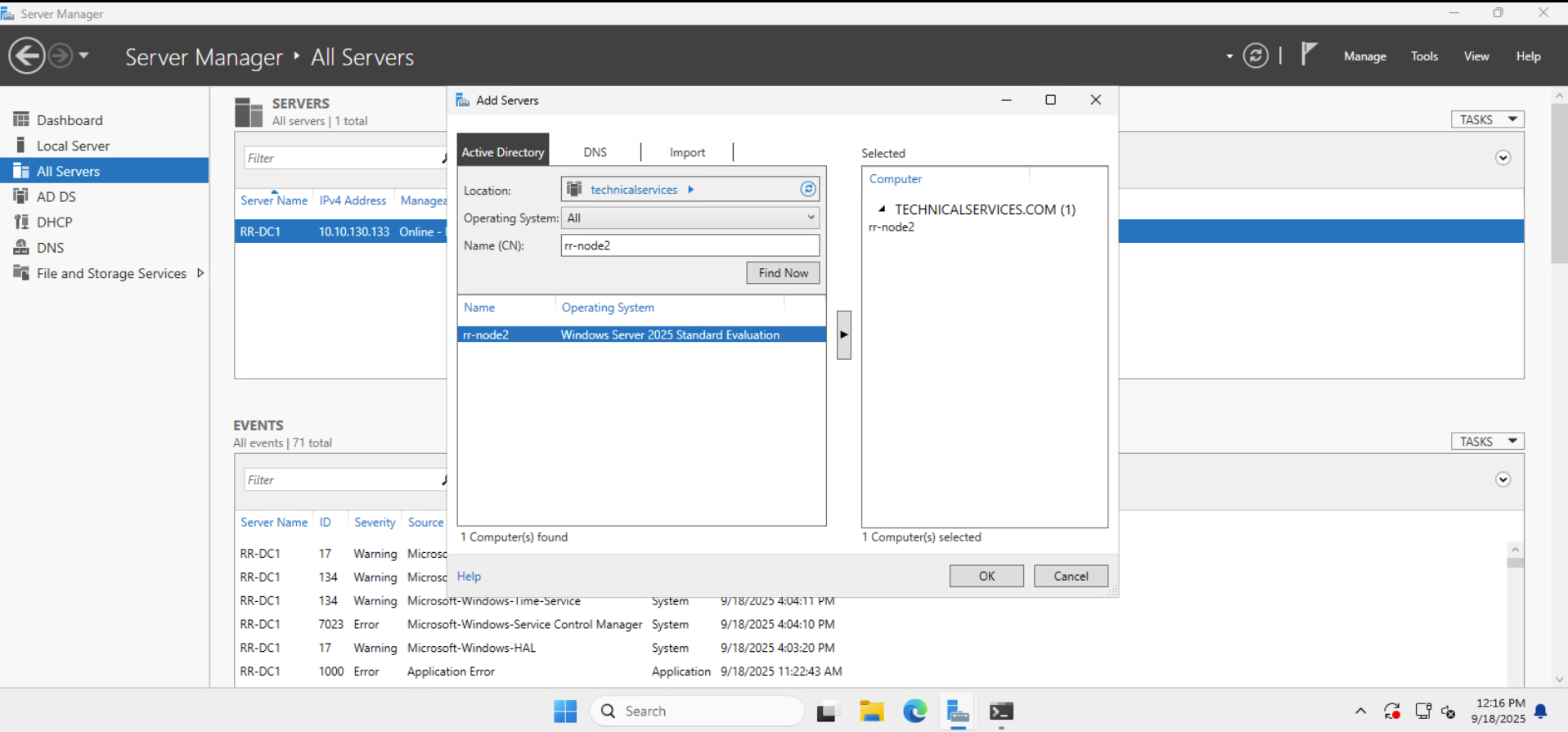Open the Servers TASKS dropdown
Image resolution: width=1568 pixels, height=732 pixels.
tap(1488, 119)
